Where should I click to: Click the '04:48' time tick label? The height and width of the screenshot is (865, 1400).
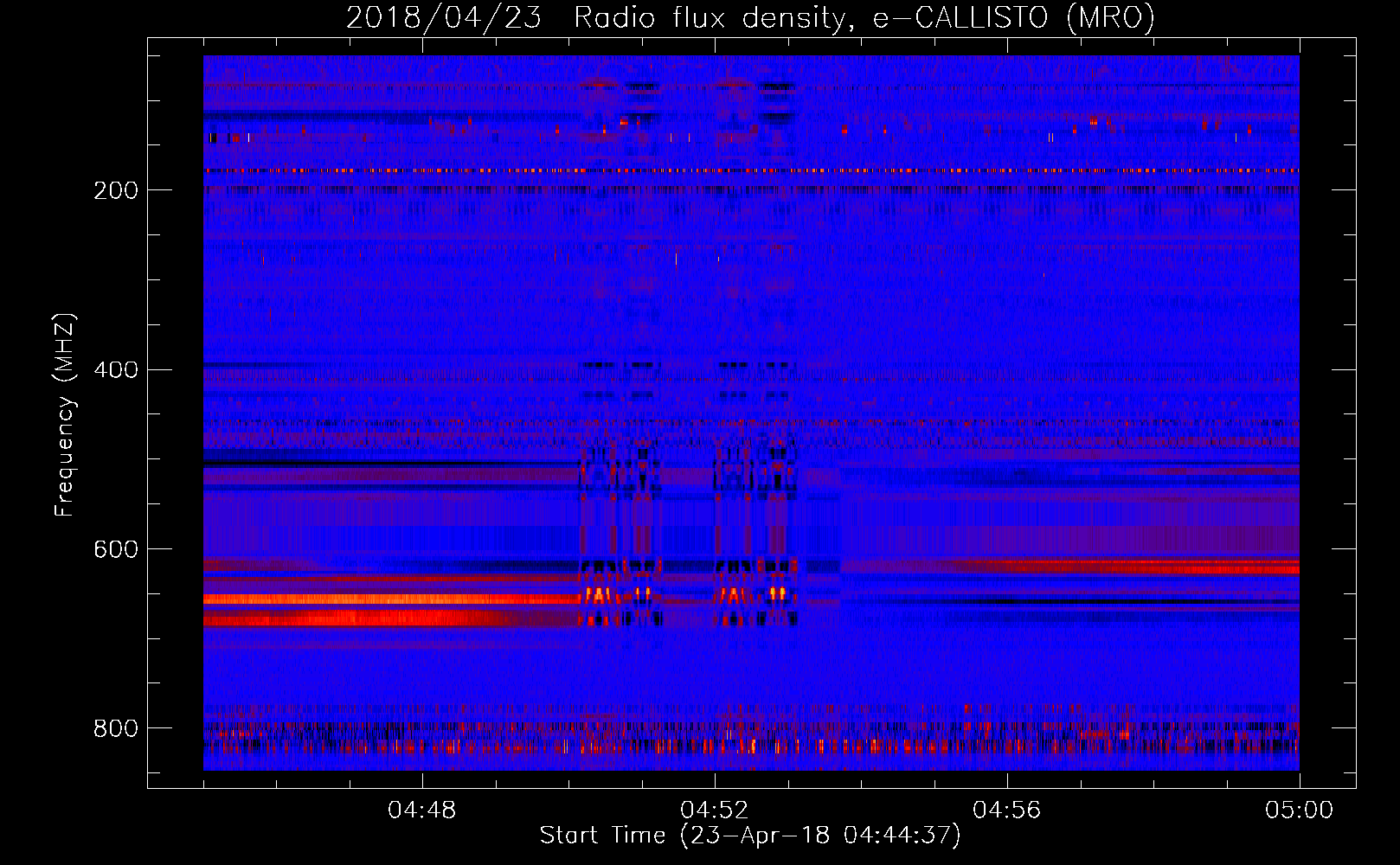(422, 811)
